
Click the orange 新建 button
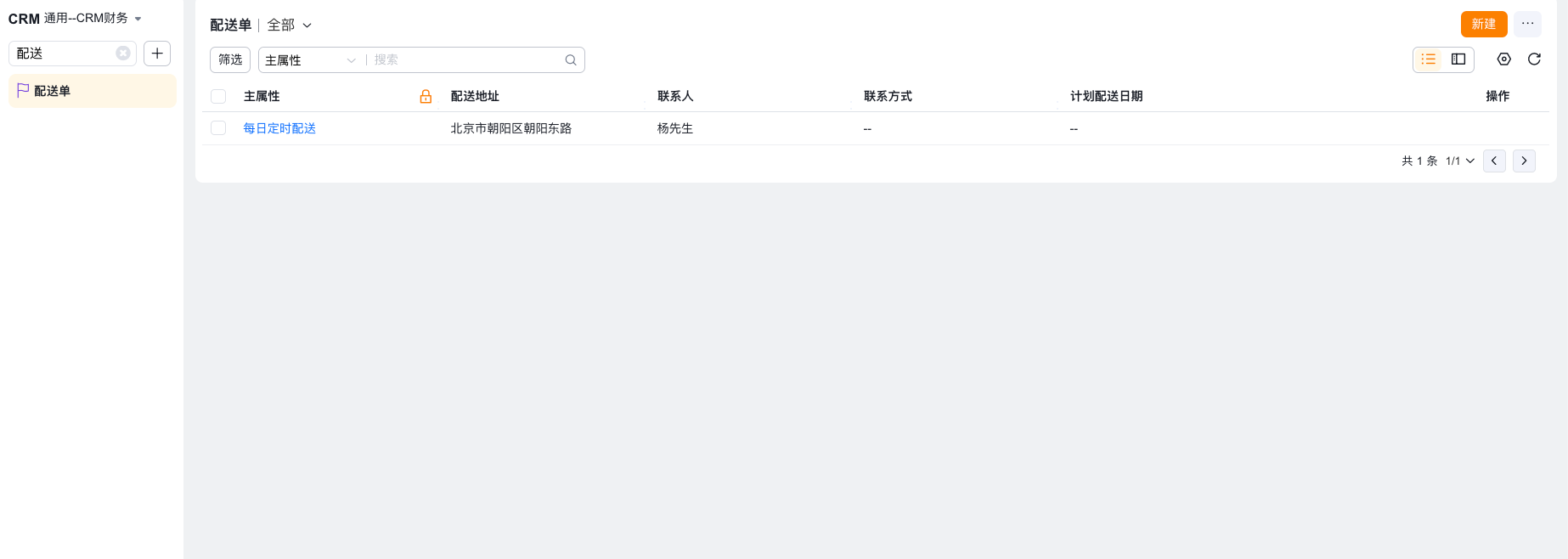tap(1484, 24)
